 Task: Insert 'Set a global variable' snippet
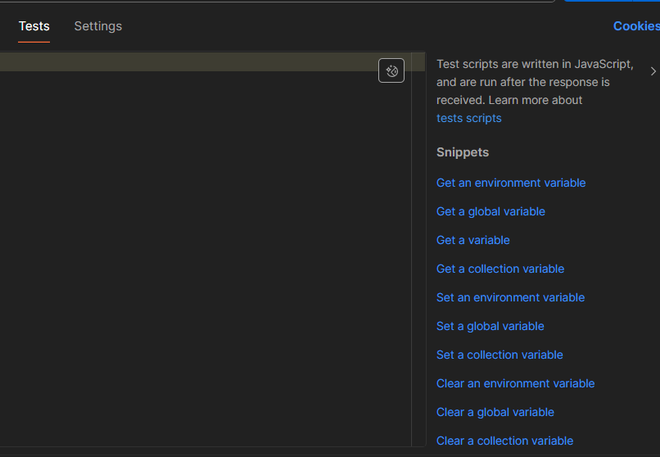(x=490, y=326)
